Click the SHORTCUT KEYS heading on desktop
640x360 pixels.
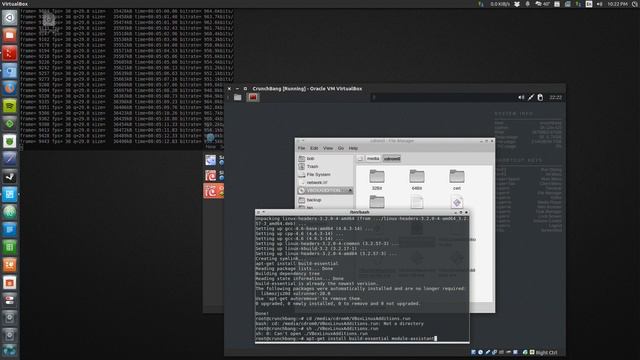point(518,160)
